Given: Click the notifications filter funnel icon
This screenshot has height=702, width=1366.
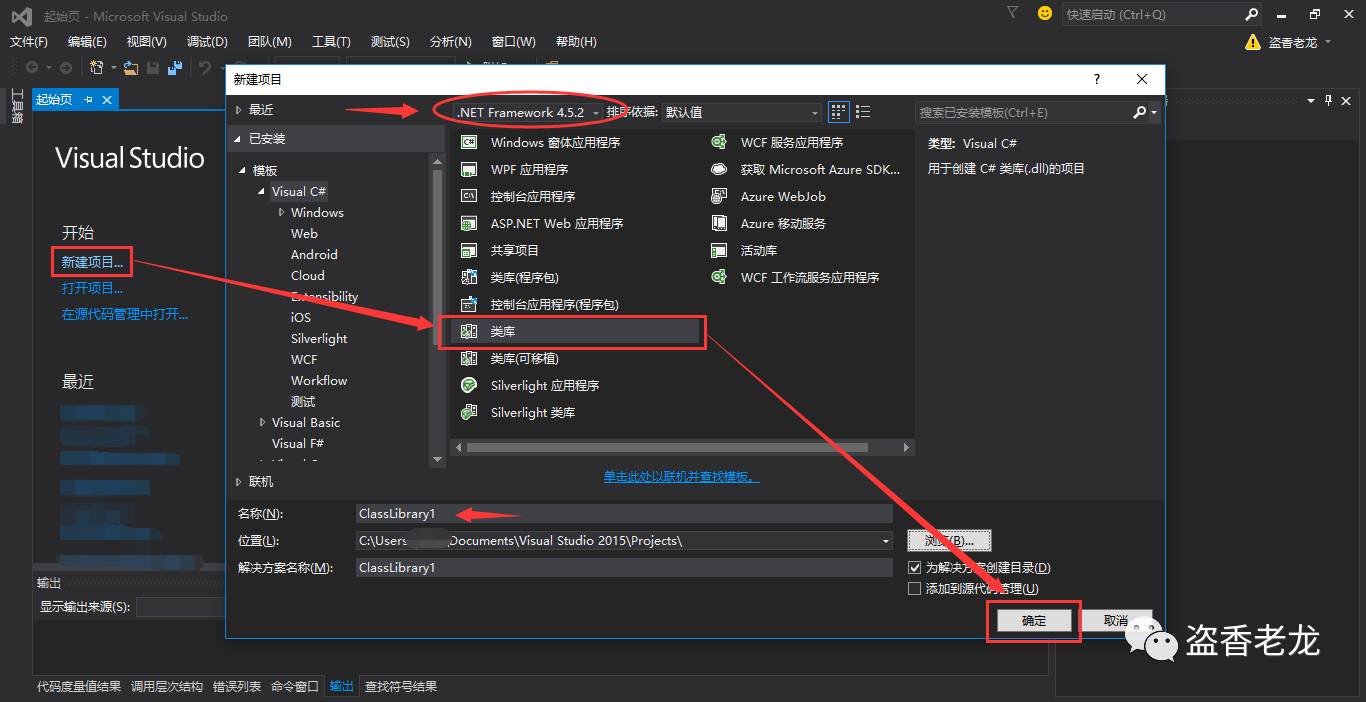Looking at the screenshot, I should coord(1013,13).
